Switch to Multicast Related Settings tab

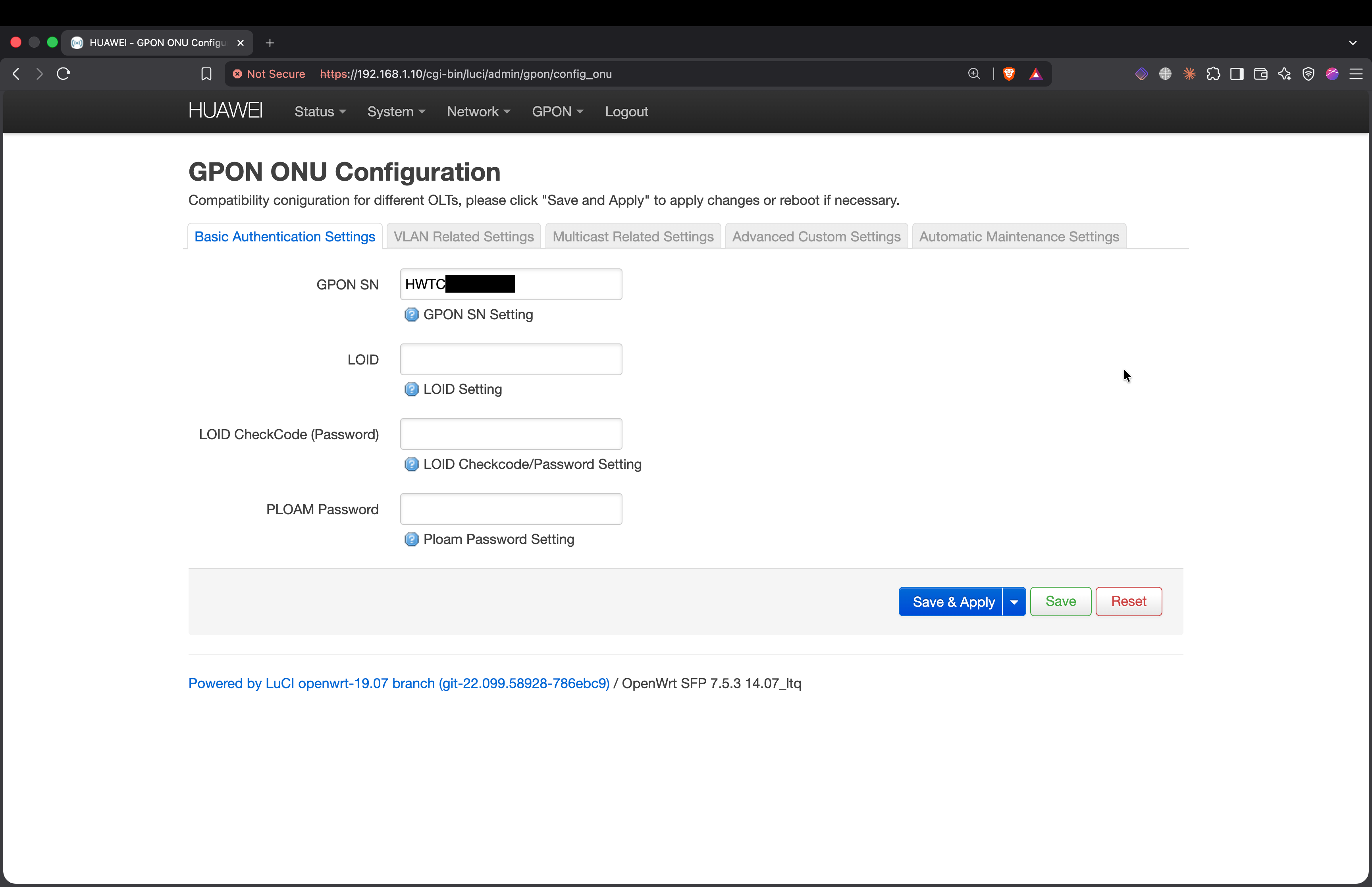[633, 237]
